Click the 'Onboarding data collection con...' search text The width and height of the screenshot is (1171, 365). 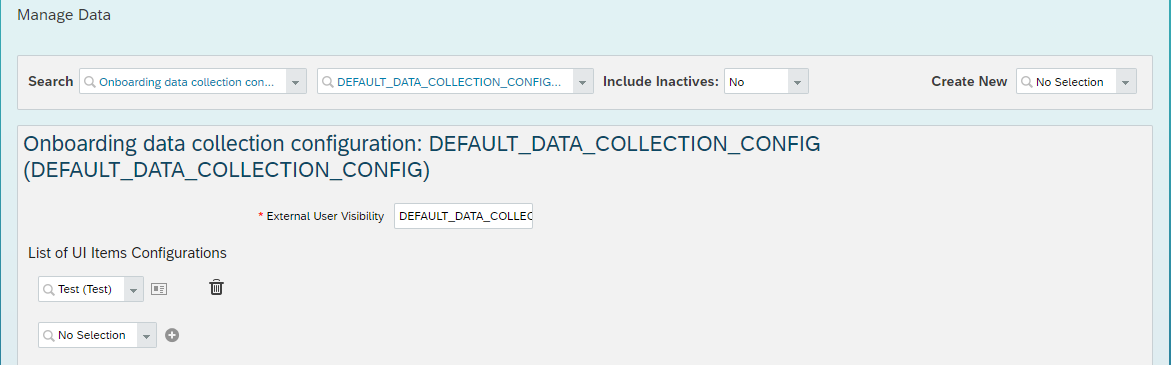click(187, 82)
